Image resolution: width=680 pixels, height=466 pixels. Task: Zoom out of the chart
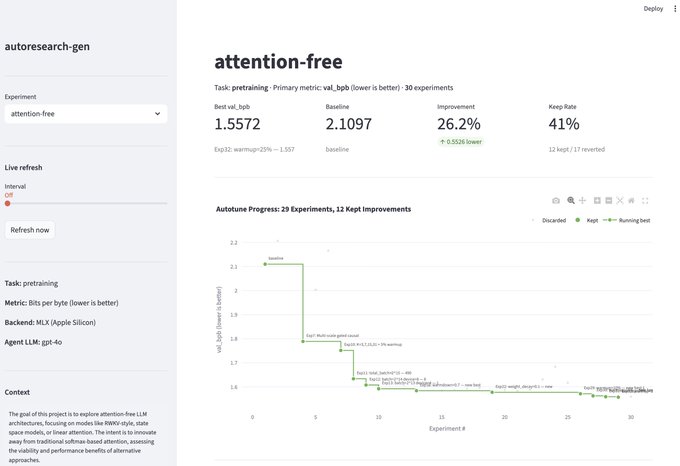[608, 200]
